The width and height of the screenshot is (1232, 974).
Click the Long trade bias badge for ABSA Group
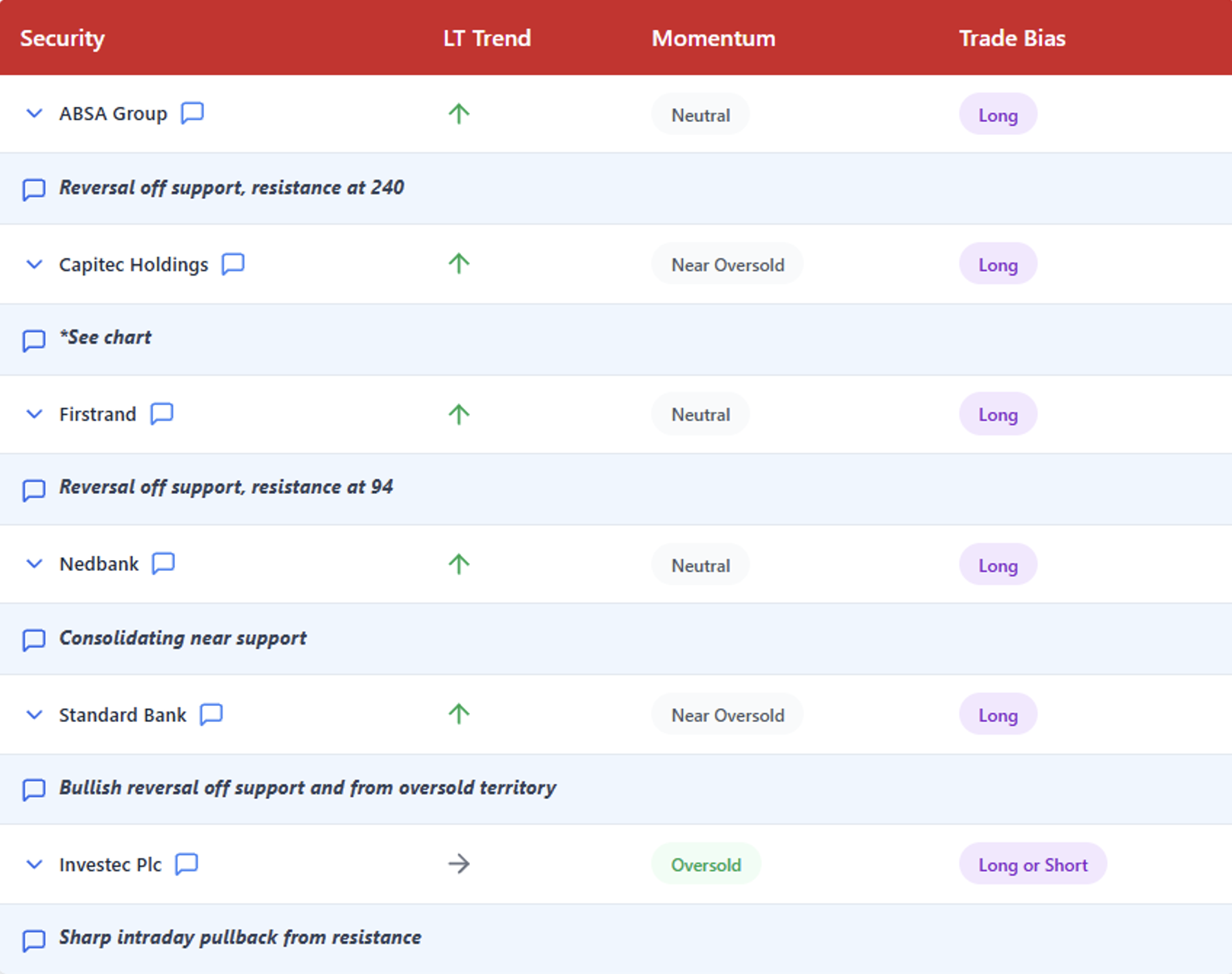998,114
